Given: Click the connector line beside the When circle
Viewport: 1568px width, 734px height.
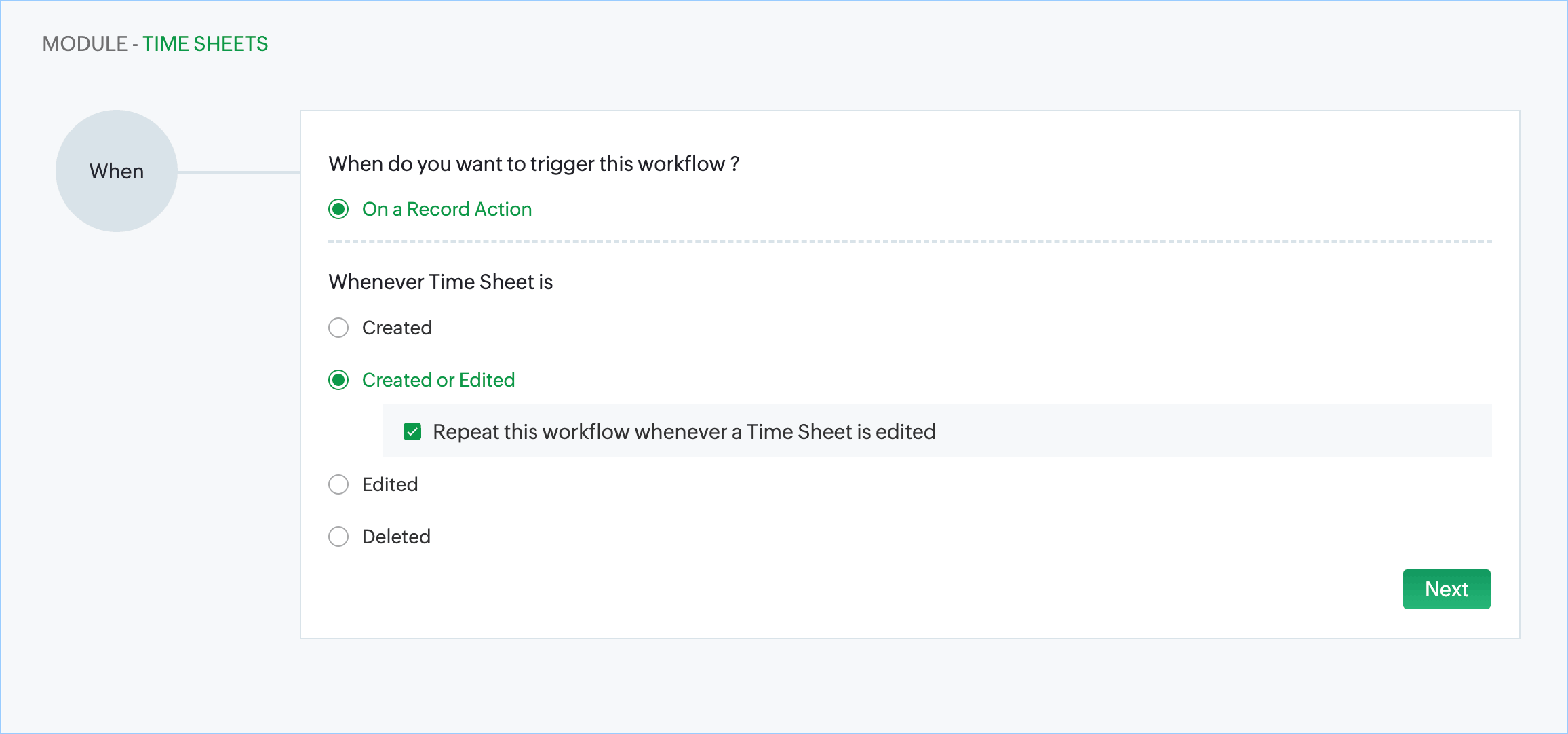Looking at the screenshot, I should pos(239,172).
